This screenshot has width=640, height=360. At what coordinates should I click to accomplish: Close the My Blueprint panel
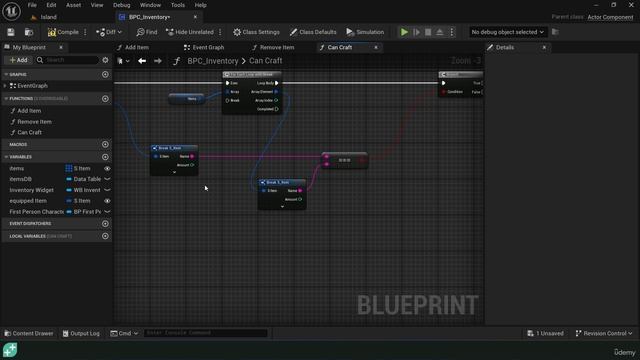[61, 47]
